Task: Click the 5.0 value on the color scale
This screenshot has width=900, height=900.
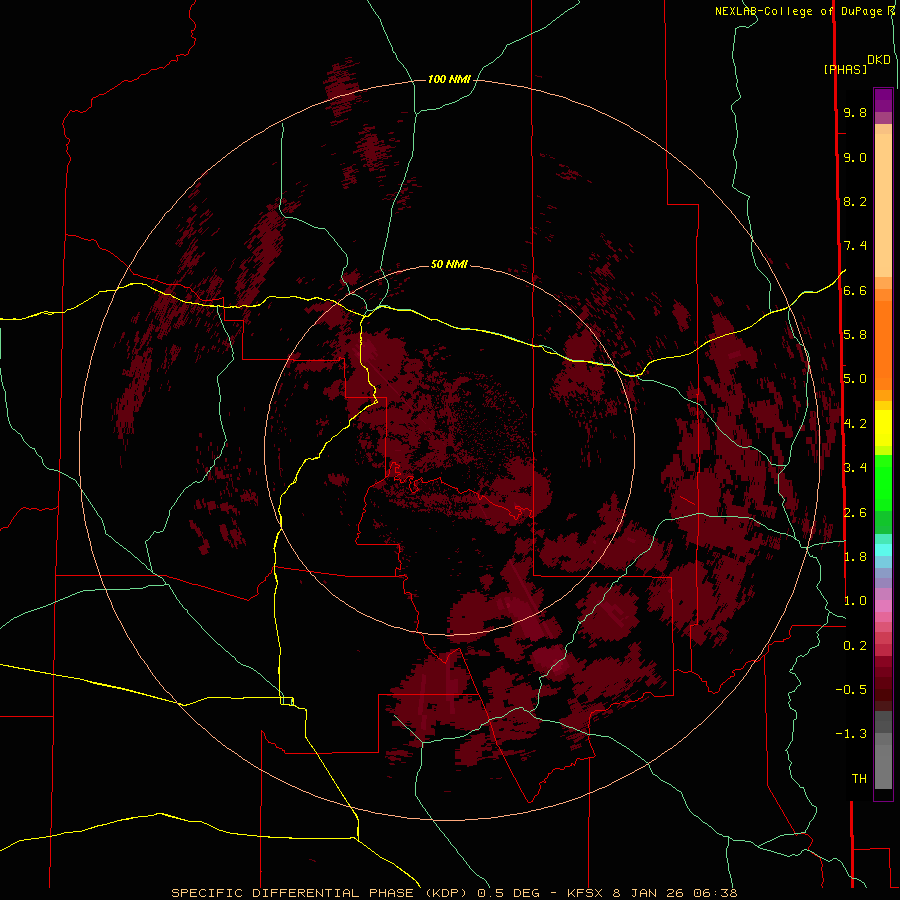Action: 855,379
